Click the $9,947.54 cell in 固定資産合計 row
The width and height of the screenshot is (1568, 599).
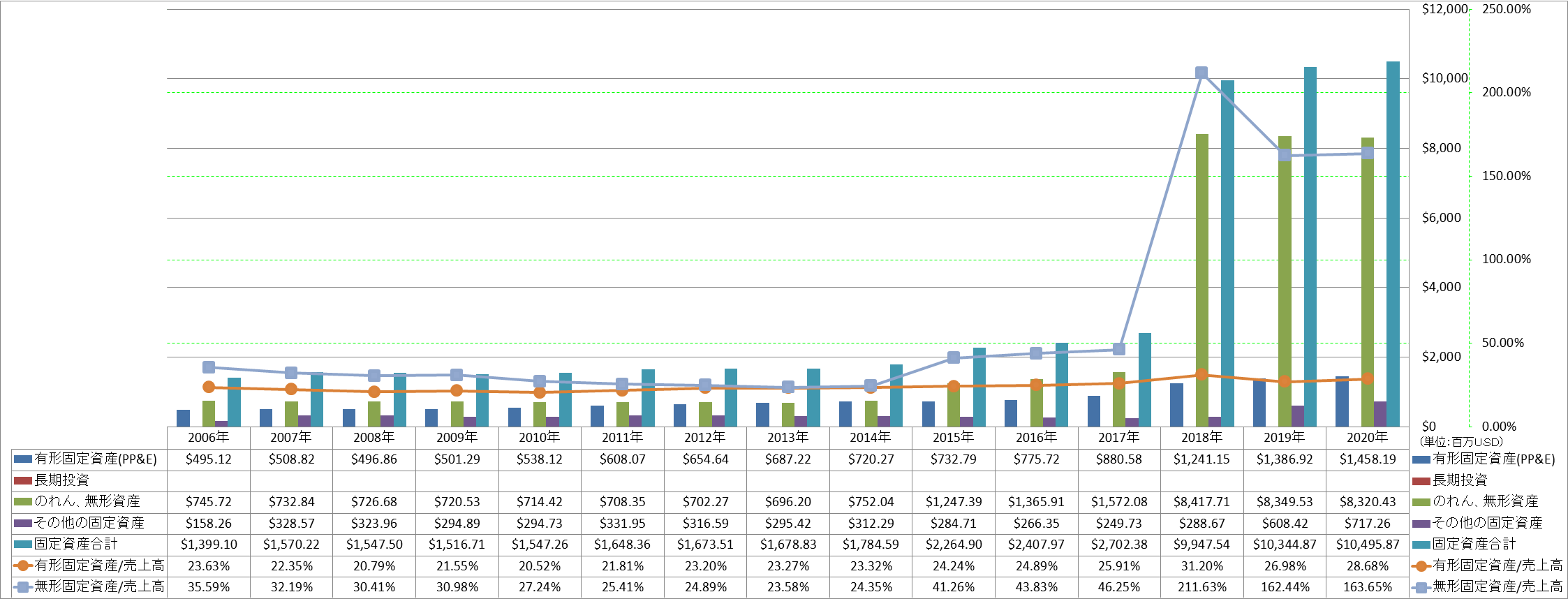tap(1201, 545)
